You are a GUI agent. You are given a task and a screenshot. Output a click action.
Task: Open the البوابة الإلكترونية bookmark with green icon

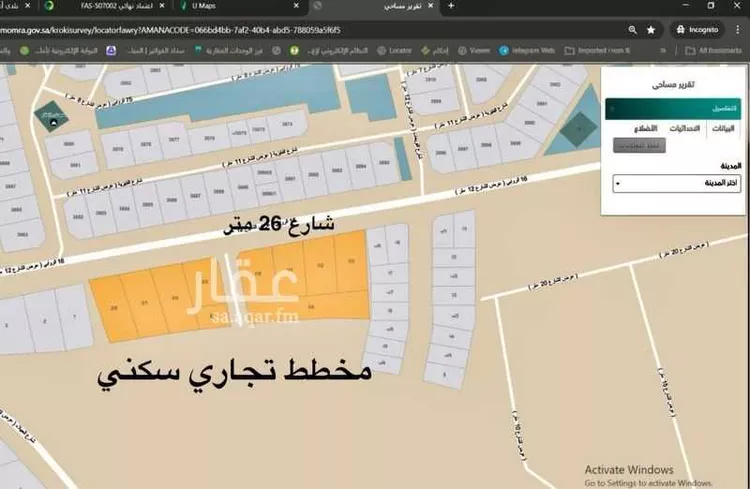58,50
